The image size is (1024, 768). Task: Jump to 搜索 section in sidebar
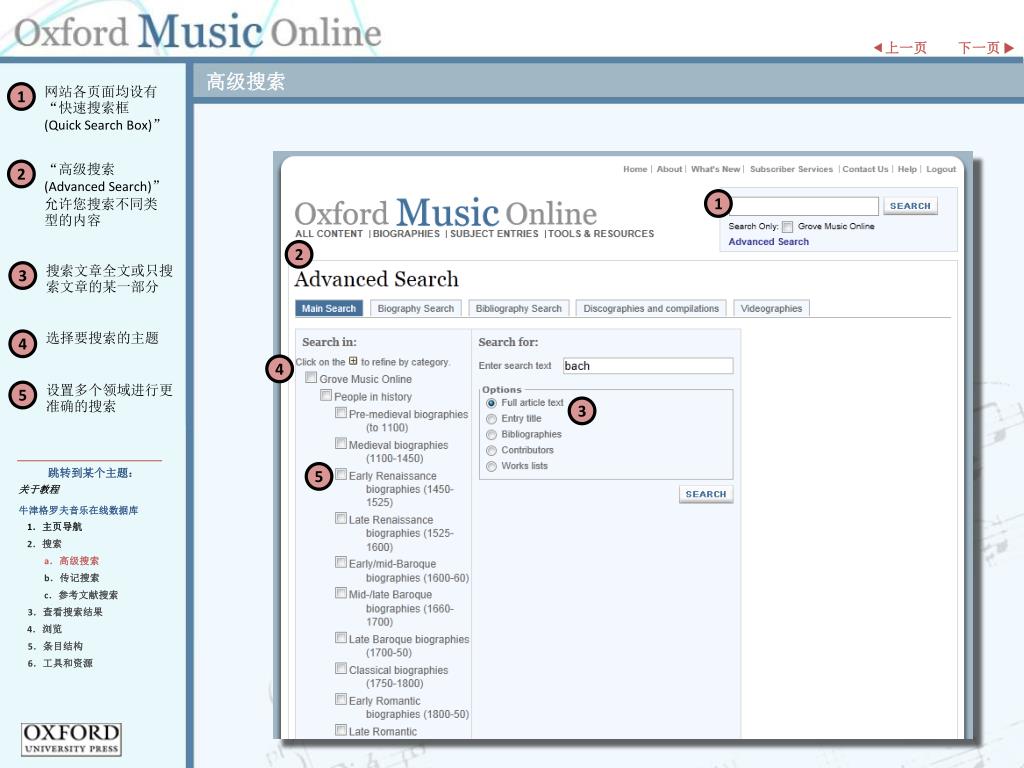52,544
